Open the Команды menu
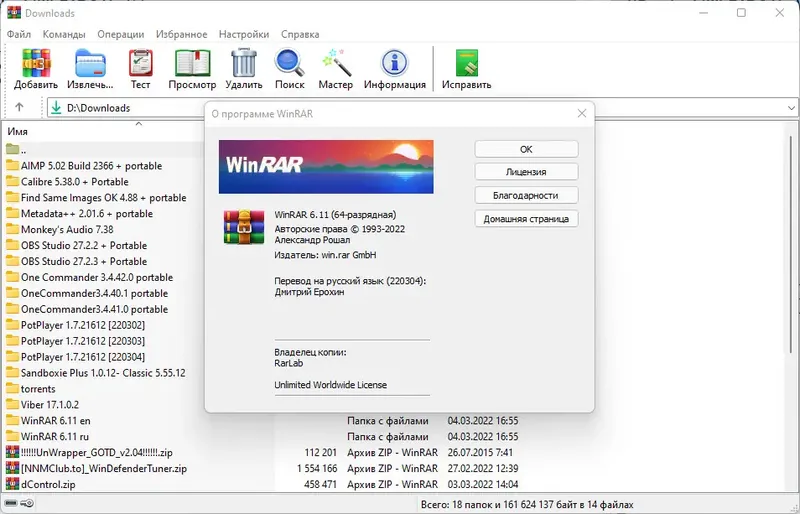Screen dimensions: 800x514 (64, 34)
